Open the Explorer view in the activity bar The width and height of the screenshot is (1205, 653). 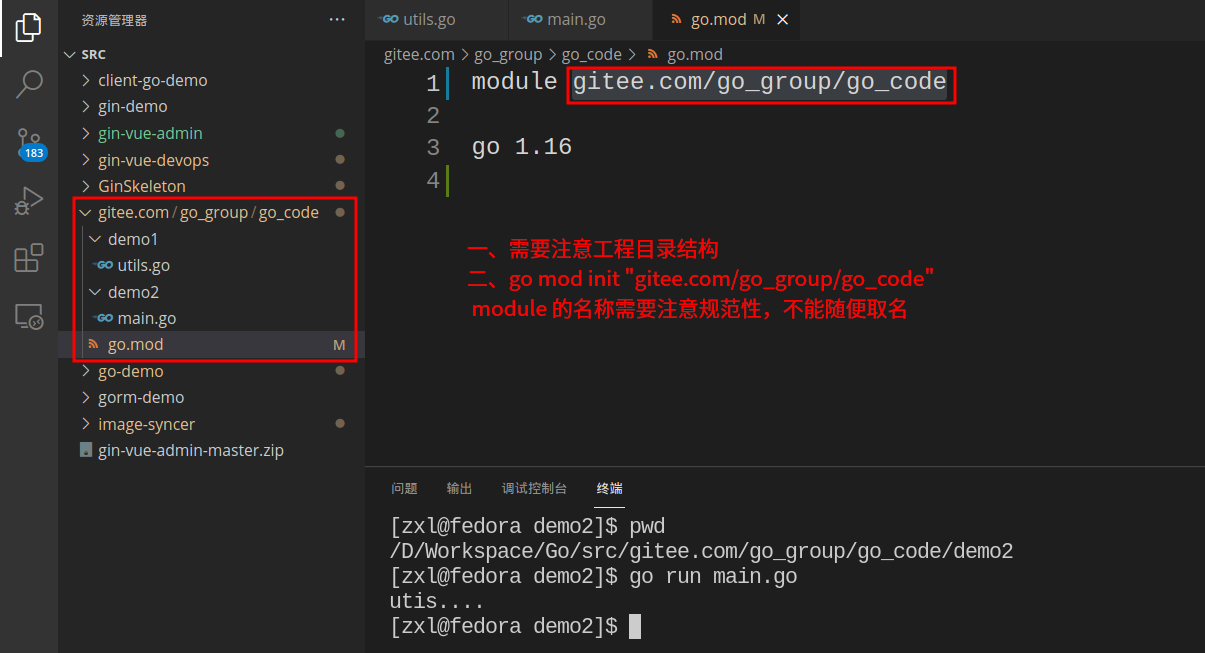pos(27,27)
